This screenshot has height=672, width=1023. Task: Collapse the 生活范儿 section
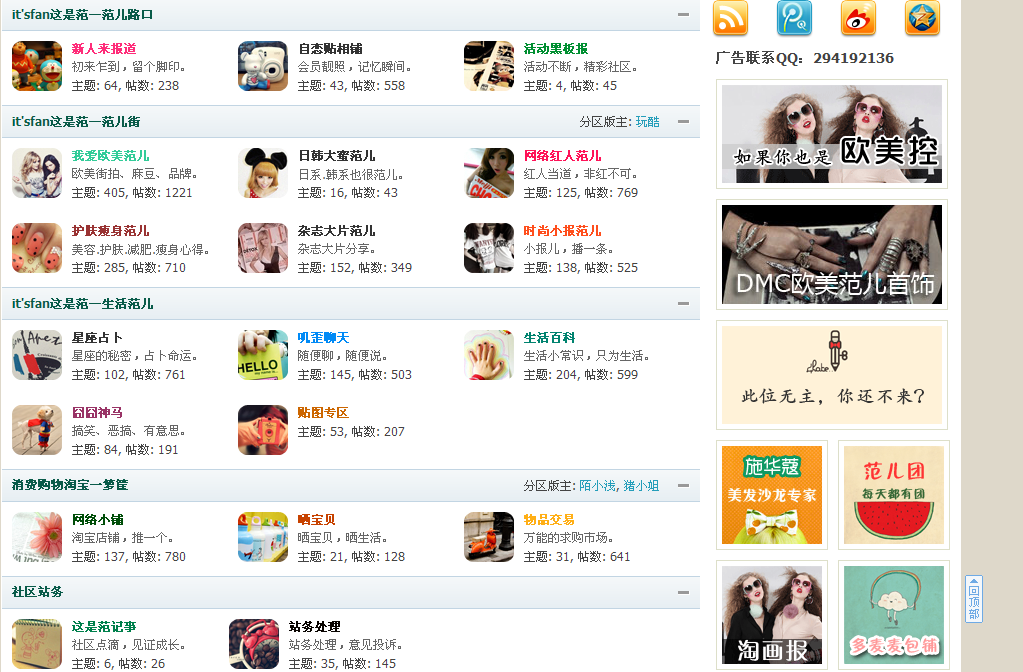pos(683,303)
